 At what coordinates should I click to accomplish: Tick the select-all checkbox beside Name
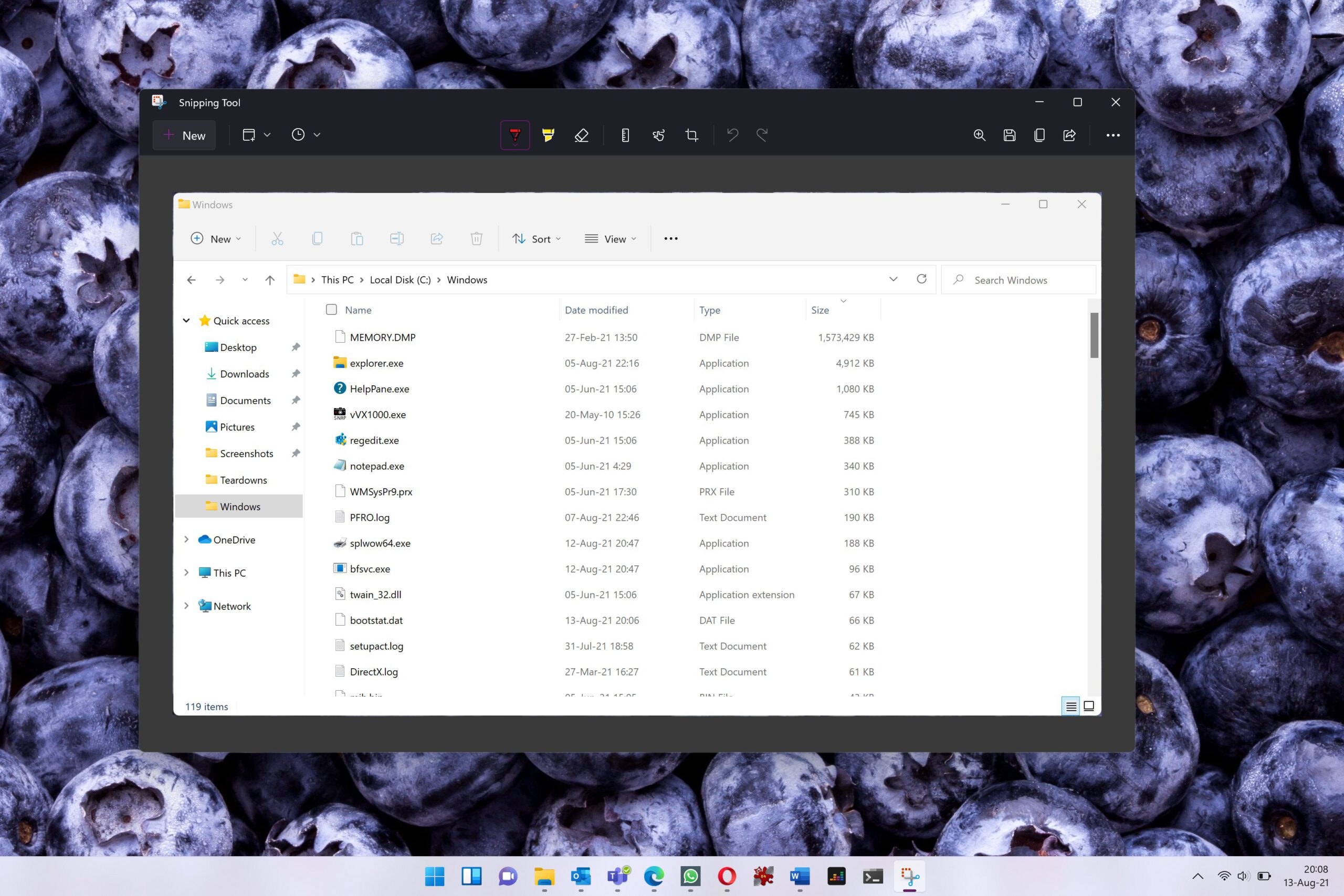pos(331,310)
